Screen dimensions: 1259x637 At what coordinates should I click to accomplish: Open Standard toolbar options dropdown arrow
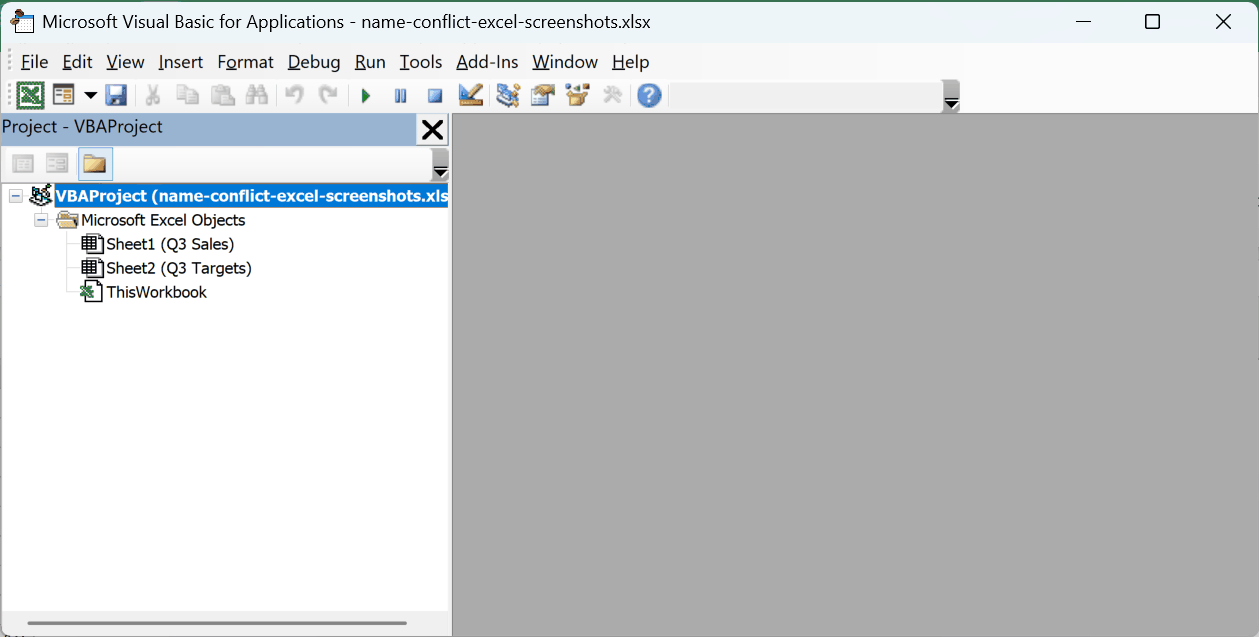(x=951, y=97)
